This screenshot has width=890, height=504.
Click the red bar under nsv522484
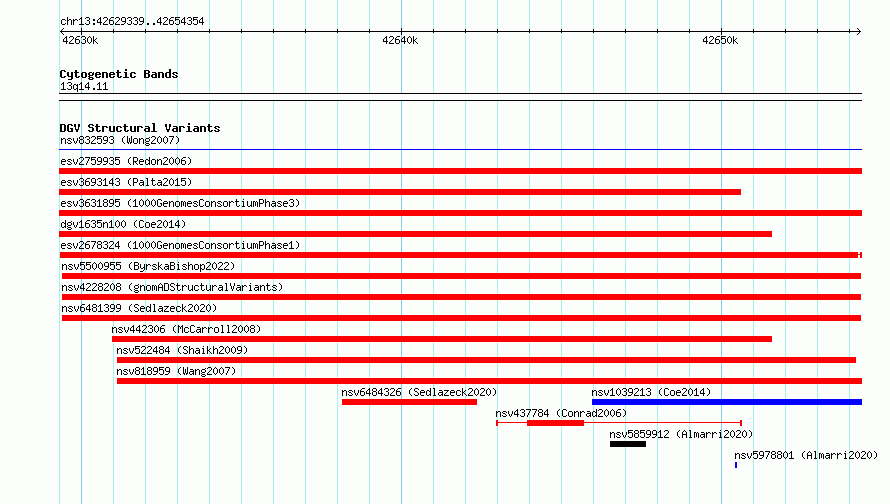pyautogui.click(x=486, y=360)
